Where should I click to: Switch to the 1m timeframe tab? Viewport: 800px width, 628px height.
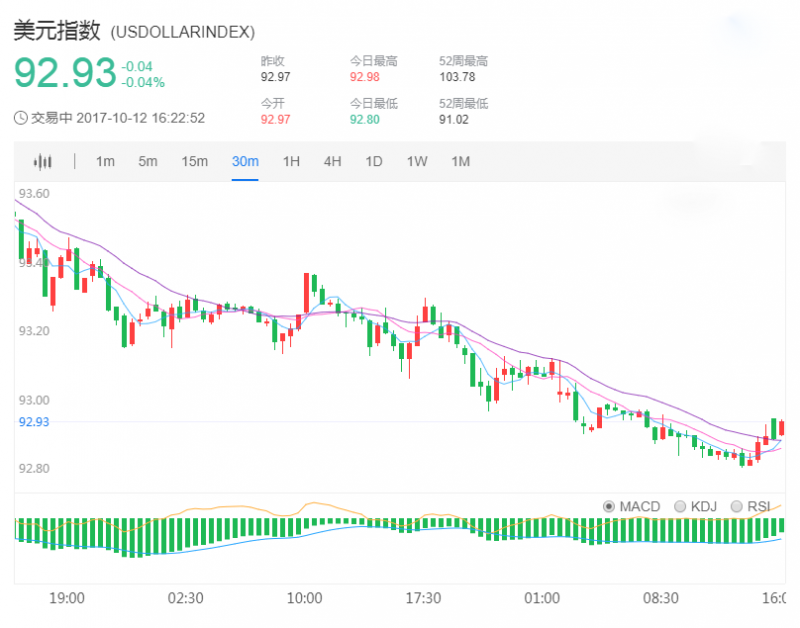(105, 161)
